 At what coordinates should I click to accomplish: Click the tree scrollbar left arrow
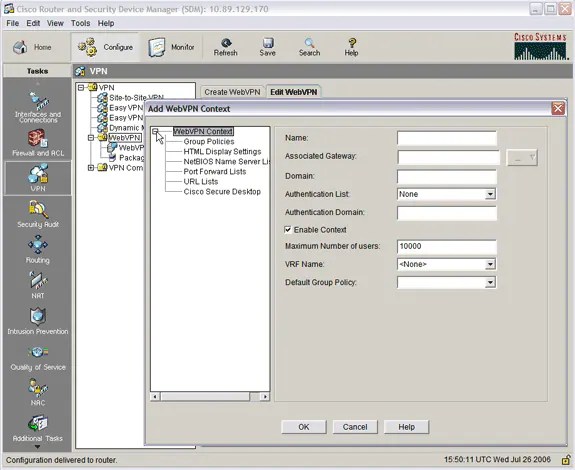pos(155,396)
